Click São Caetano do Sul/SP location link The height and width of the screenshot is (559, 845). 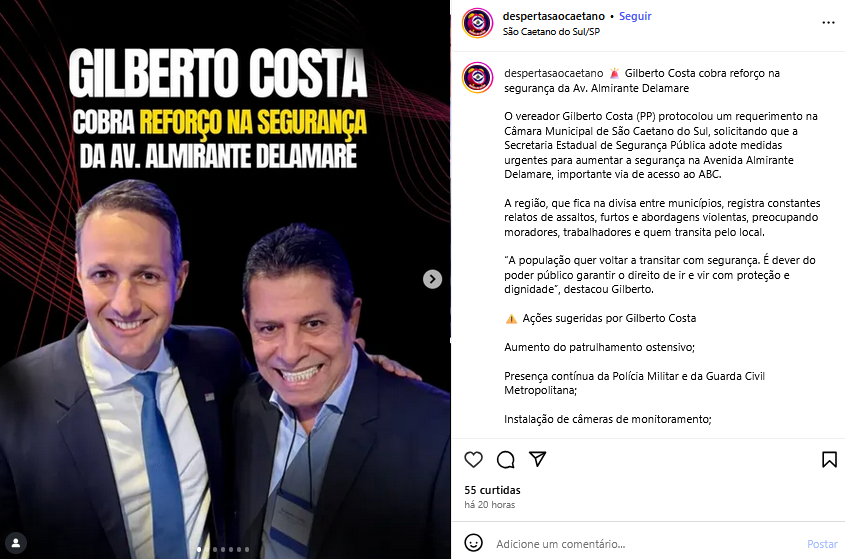551,31
